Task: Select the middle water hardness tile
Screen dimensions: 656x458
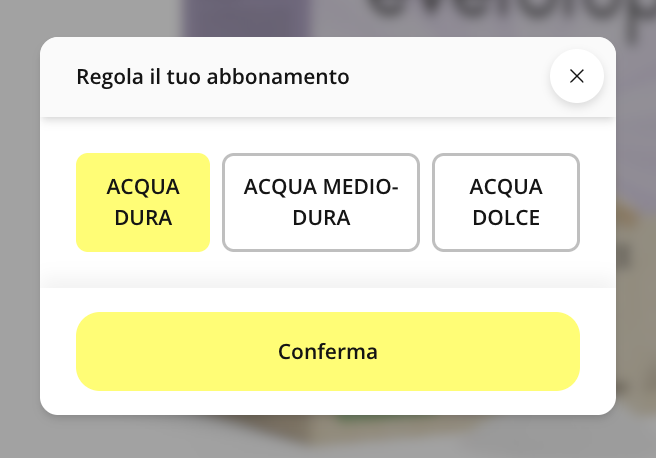Action: tap(320, 202)
